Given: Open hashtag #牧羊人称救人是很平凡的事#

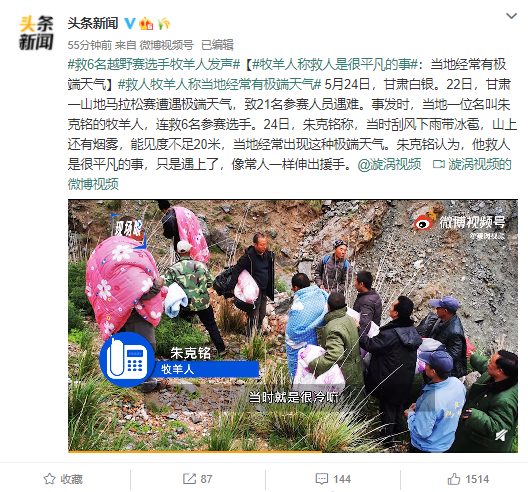Looking at the screenshot, I should [x=335, y=64].
